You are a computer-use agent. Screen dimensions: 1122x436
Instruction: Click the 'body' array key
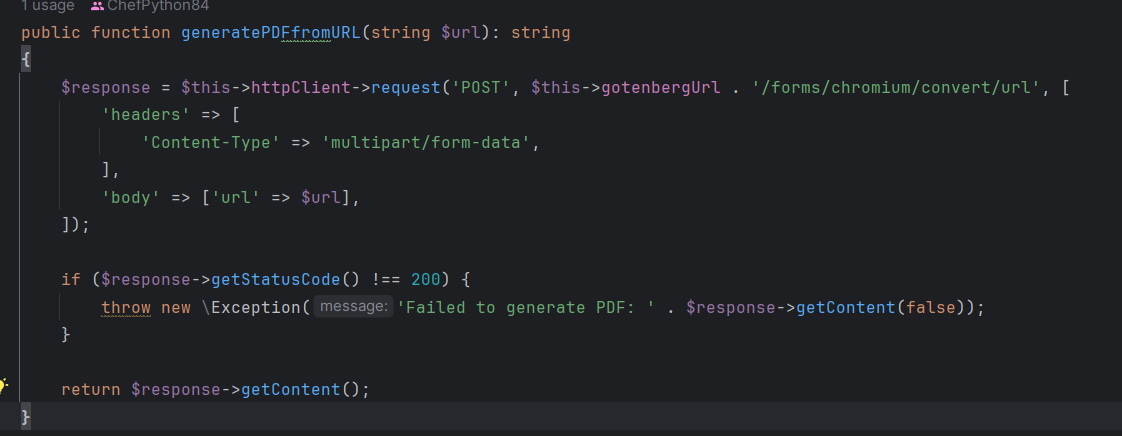[131, 198]
